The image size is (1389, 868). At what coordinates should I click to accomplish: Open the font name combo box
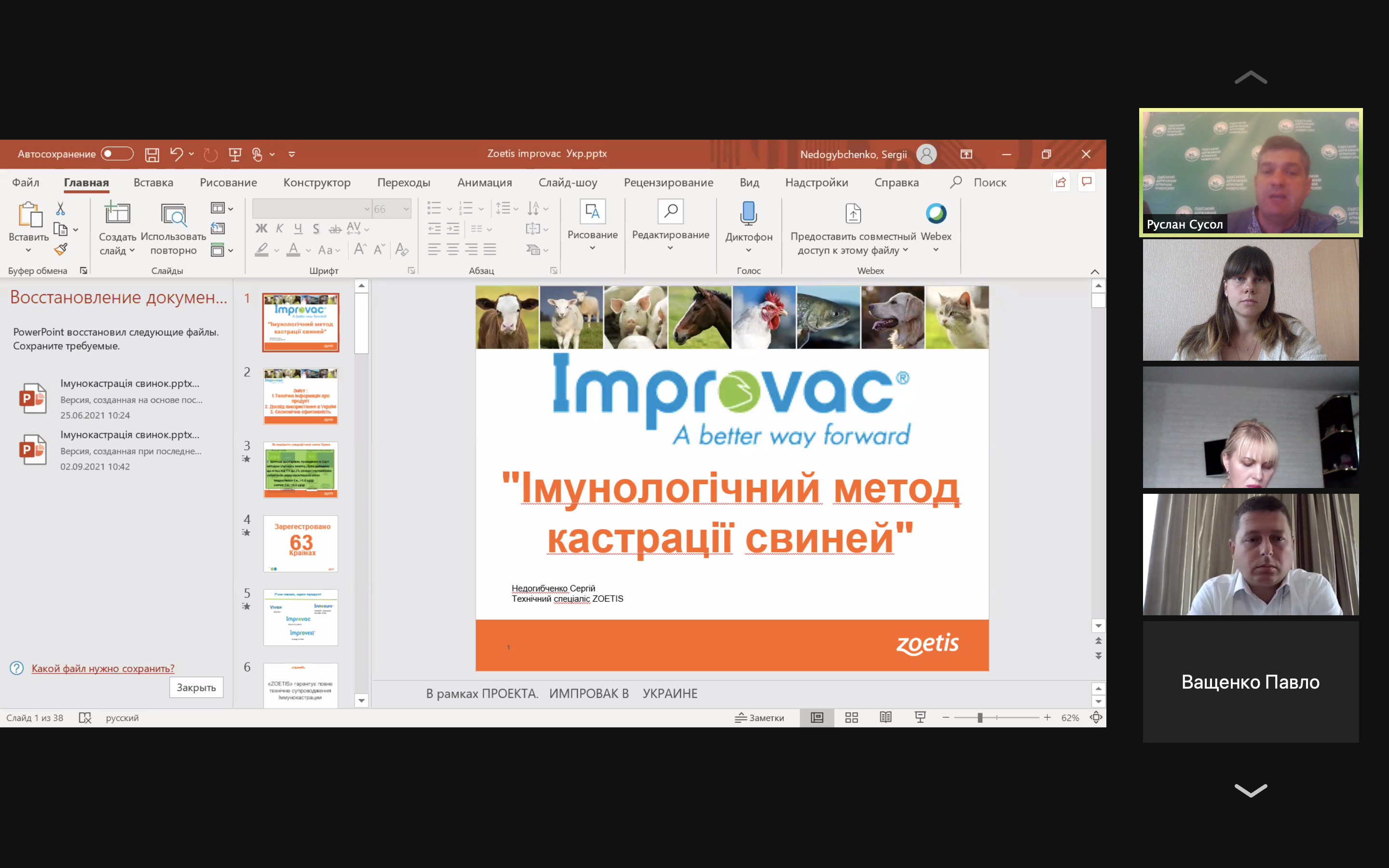tap(312, 209)
